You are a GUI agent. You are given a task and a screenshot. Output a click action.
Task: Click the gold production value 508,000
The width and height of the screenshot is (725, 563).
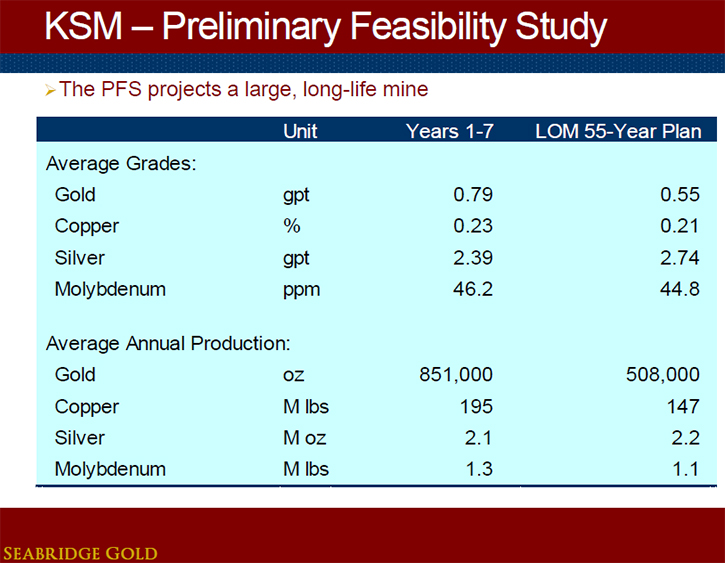[663, 375]
